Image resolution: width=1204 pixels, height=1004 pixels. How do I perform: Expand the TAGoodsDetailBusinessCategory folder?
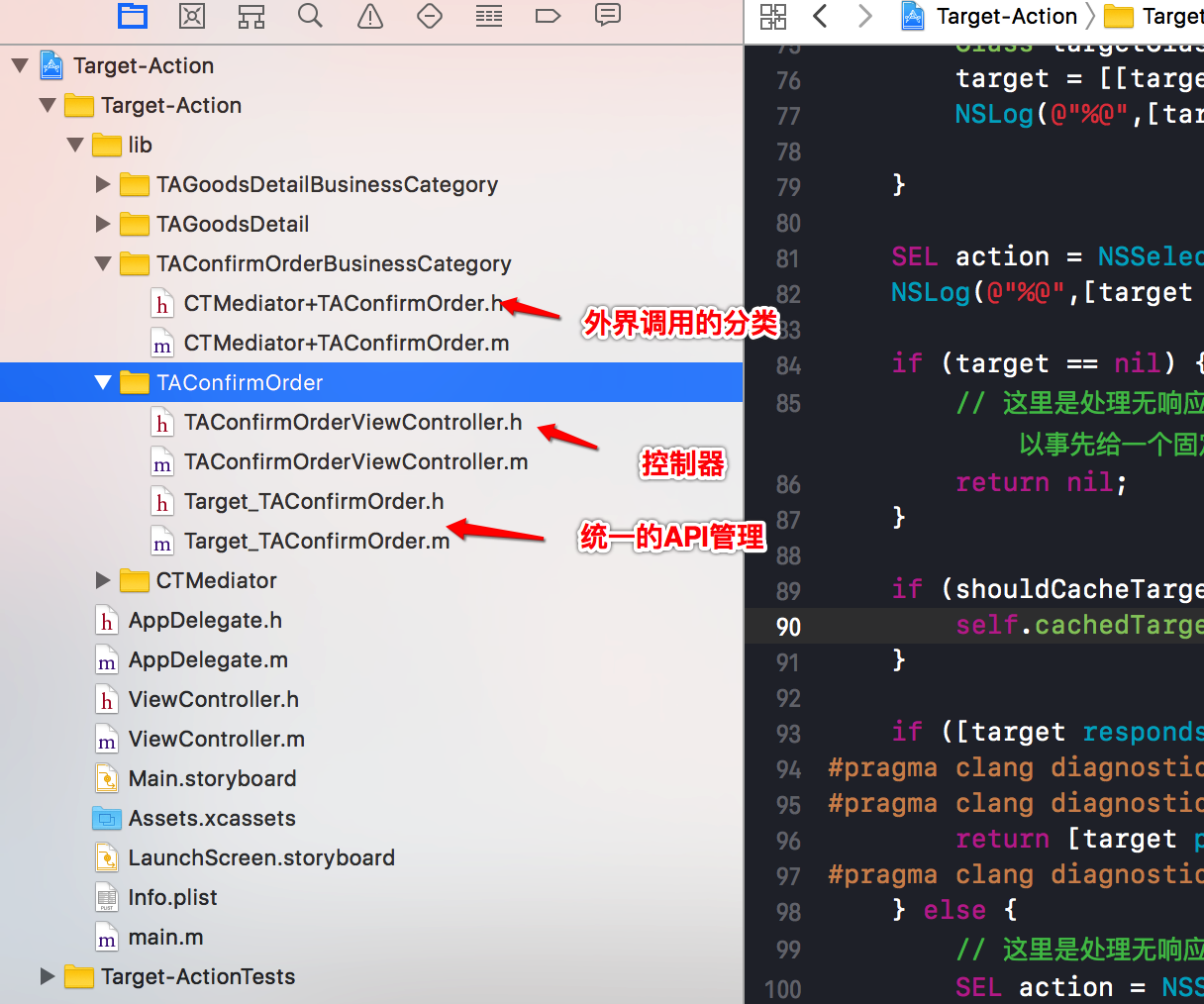102,184
